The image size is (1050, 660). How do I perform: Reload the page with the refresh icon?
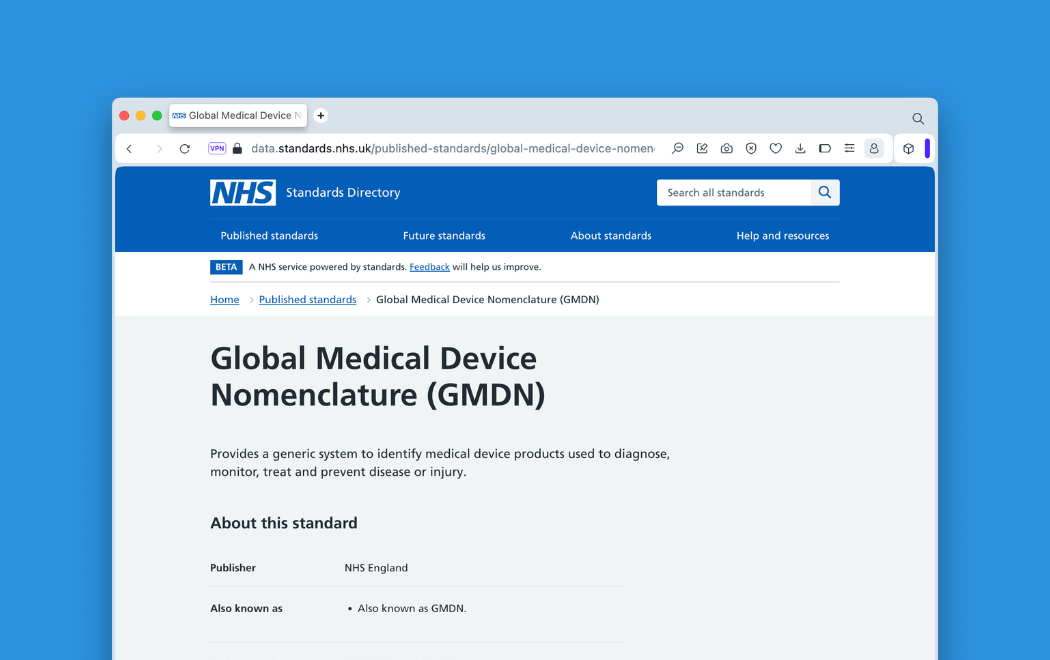[x=184, y=148]
